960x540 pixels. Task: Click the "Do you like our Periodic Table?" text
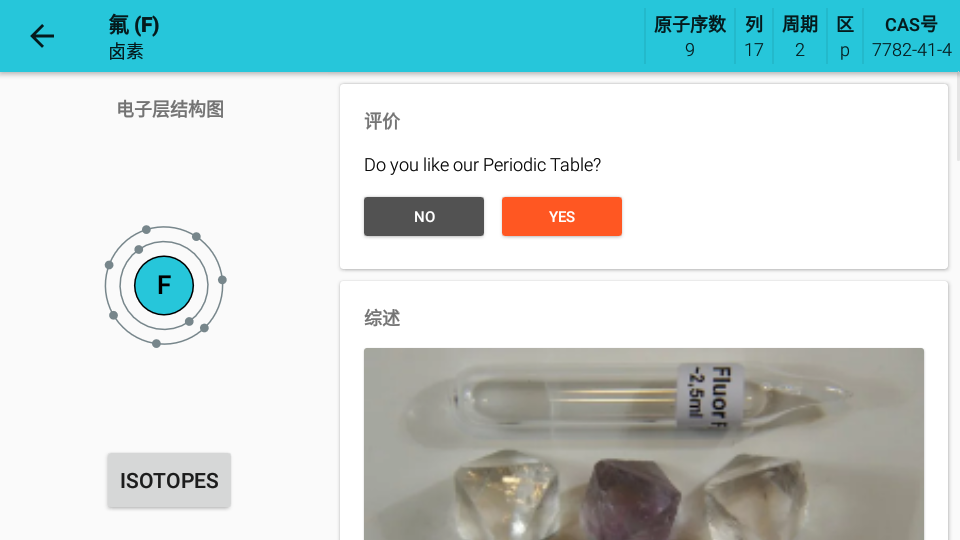click(x=482, y=165)
